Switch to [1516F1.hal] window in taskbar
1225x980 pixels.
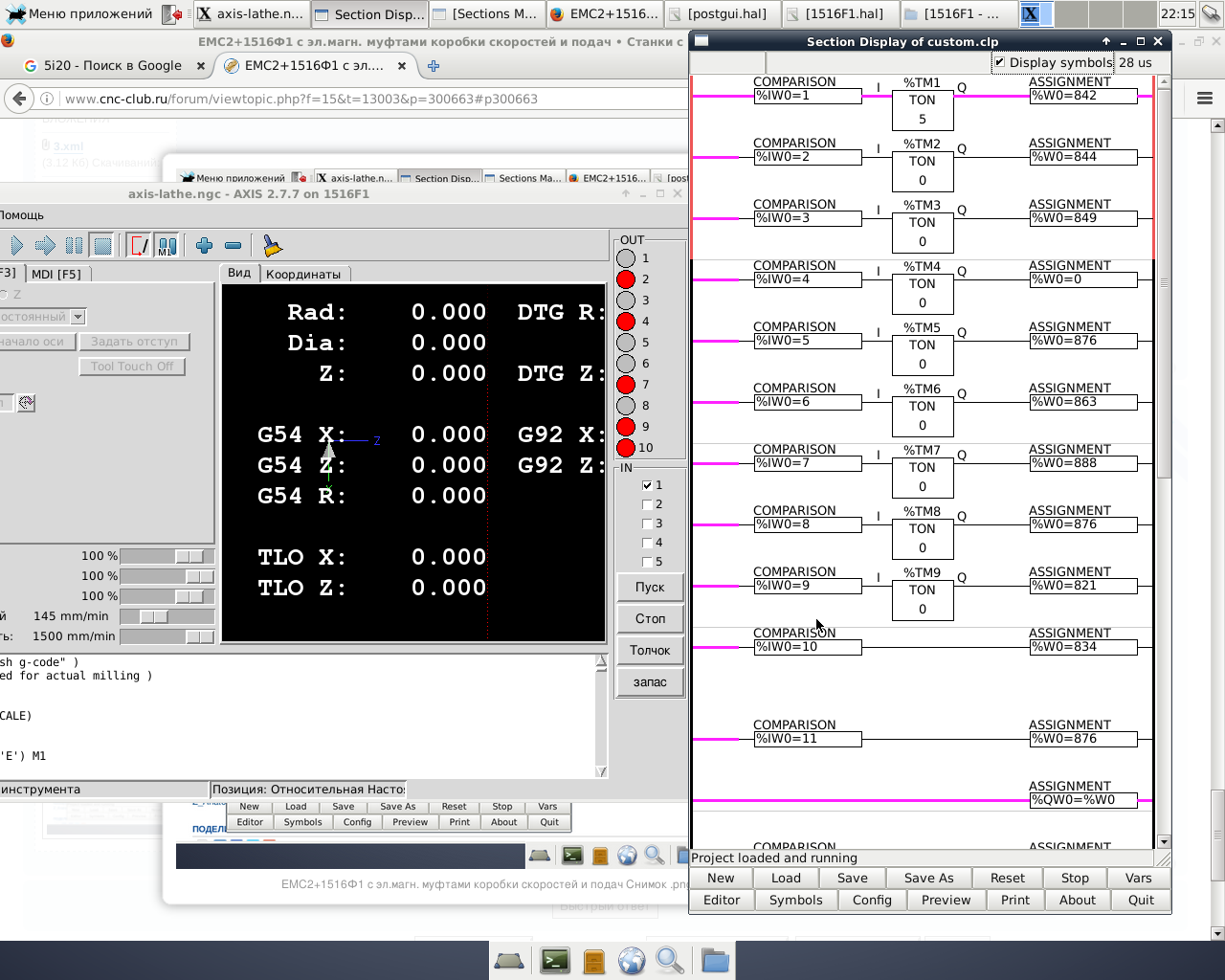[x=842, y=14]
